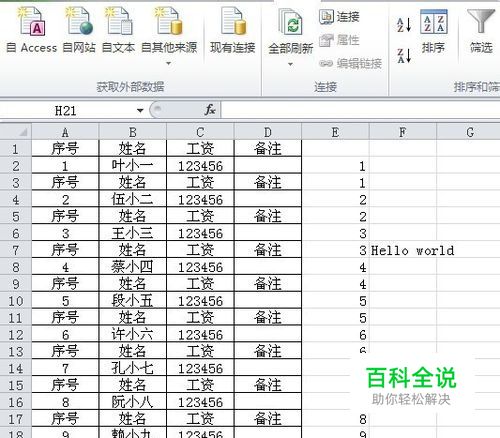Select cell with name 阮小八
Image resolution: width=500 pixels, height=438 pixels.
click(x=133, y=402)
